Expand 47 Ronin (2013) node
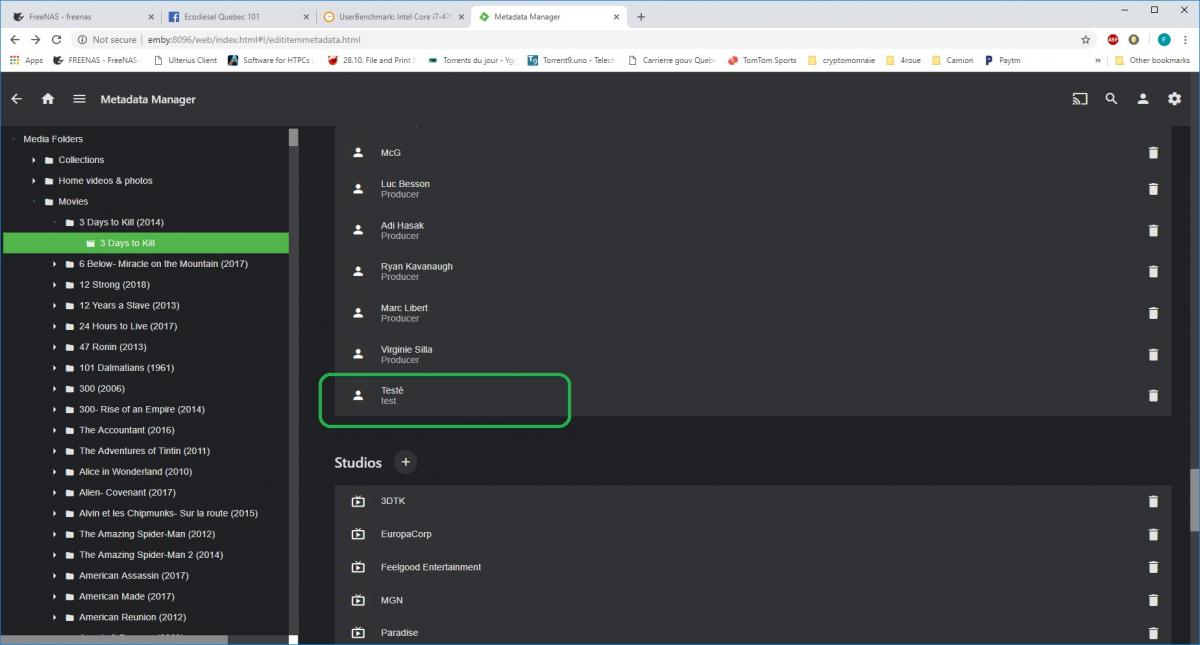The width and height of the screenshot is (1200, 645). (54, 347)
